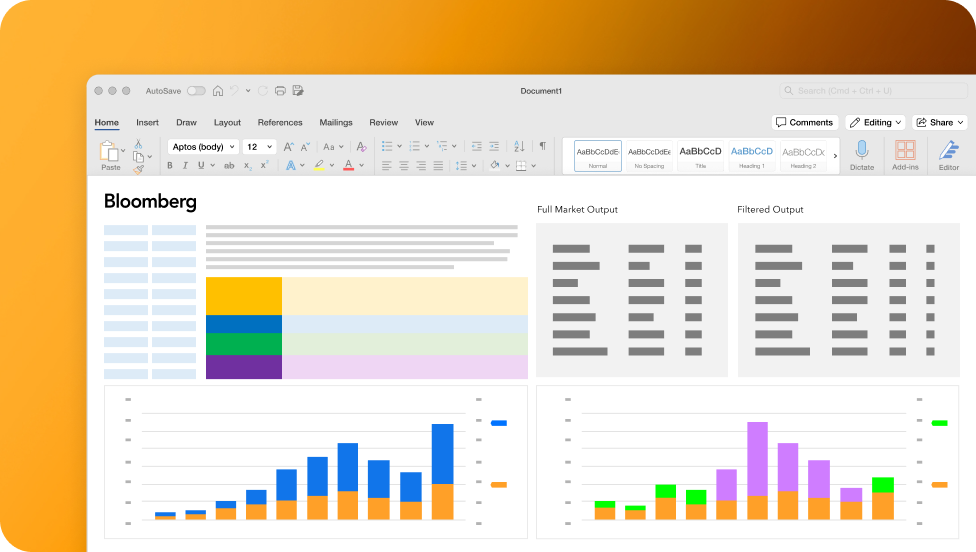Click the Dictate microphone icon
Viewport: 976px width, 552px height.
pos(861,151)
